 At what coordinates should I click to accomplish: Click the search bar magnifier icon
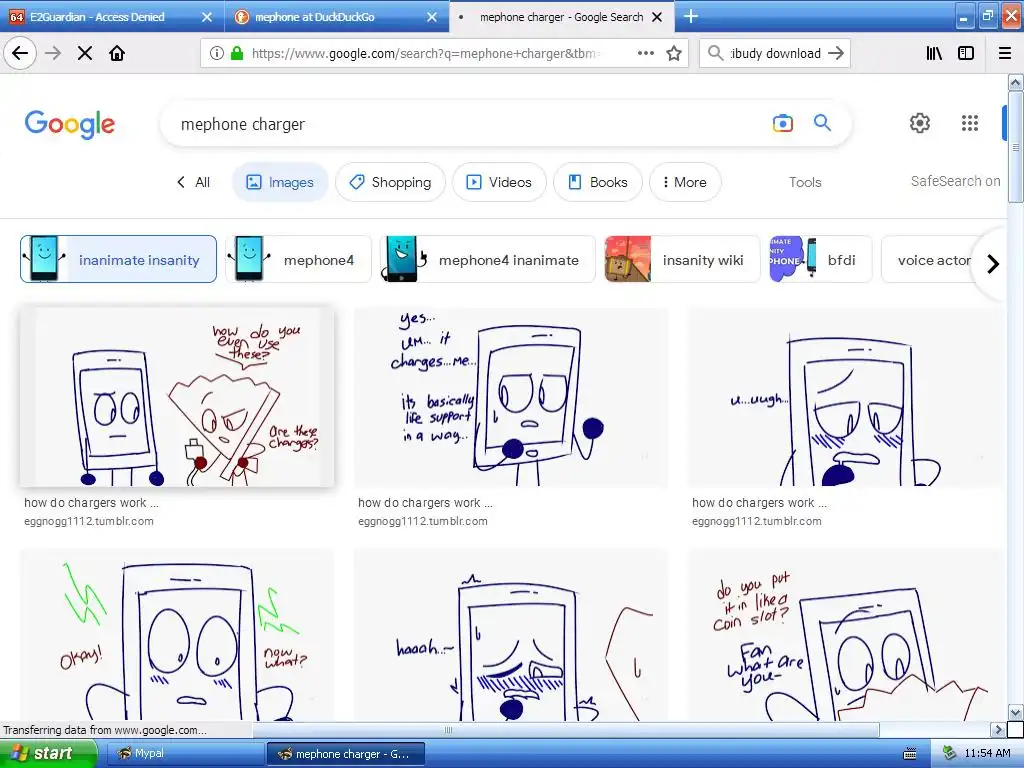716,53
